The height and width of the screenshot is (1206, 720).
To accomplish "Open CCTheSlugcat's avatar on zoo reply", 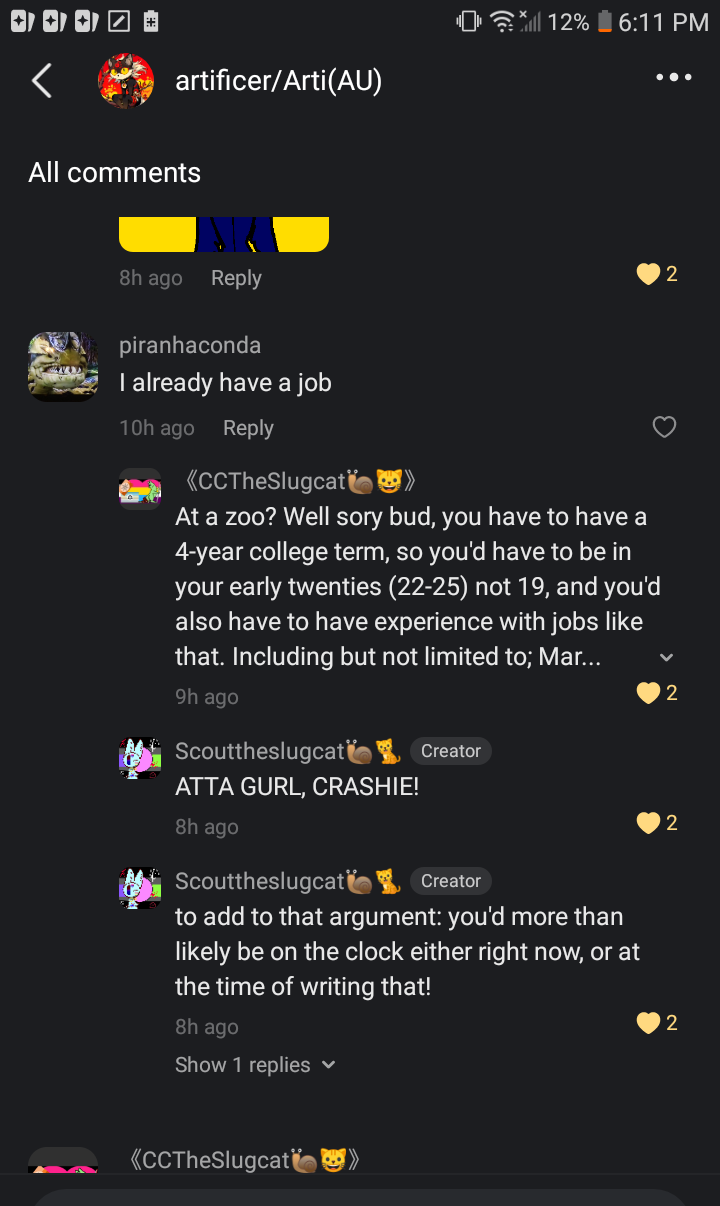I will point(140,488).
